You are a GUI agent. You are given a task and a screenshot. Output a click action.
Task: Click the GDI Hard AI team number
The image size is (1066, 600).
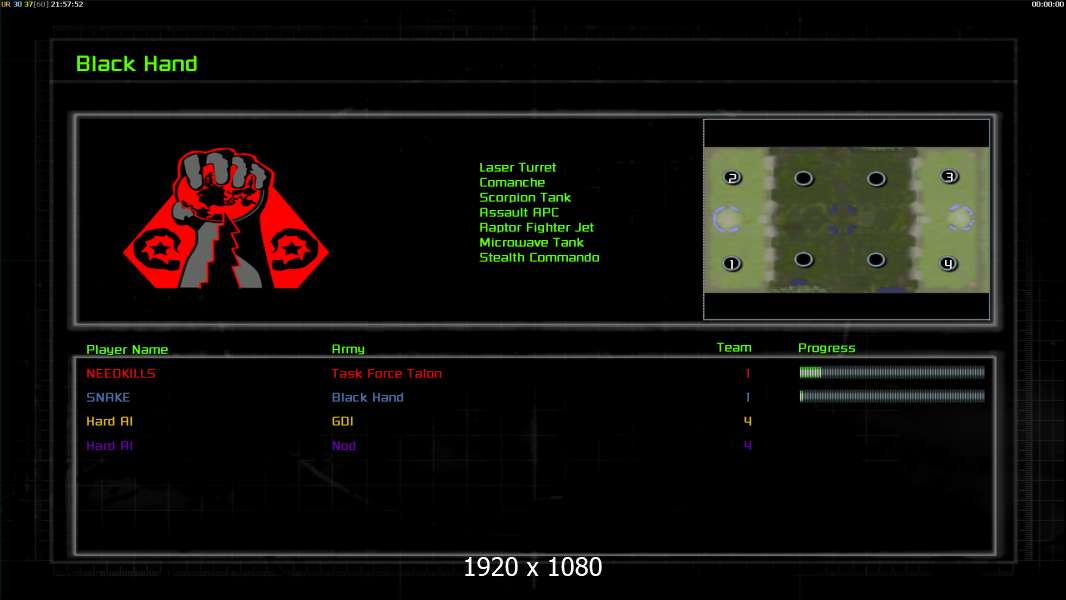pos(747,421)
